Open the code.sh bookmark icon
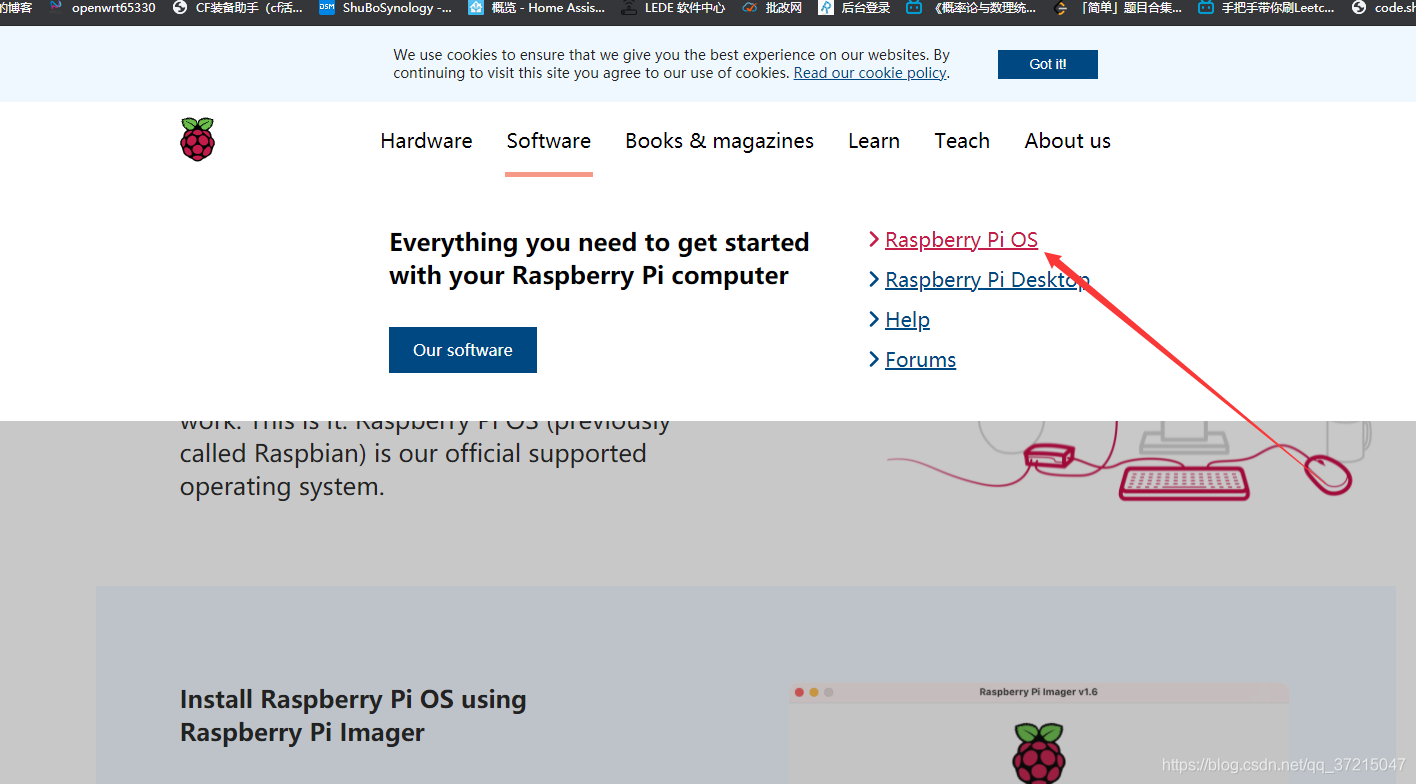Viewport: 1416px width, 784px height. click(x=1359, y=7)
